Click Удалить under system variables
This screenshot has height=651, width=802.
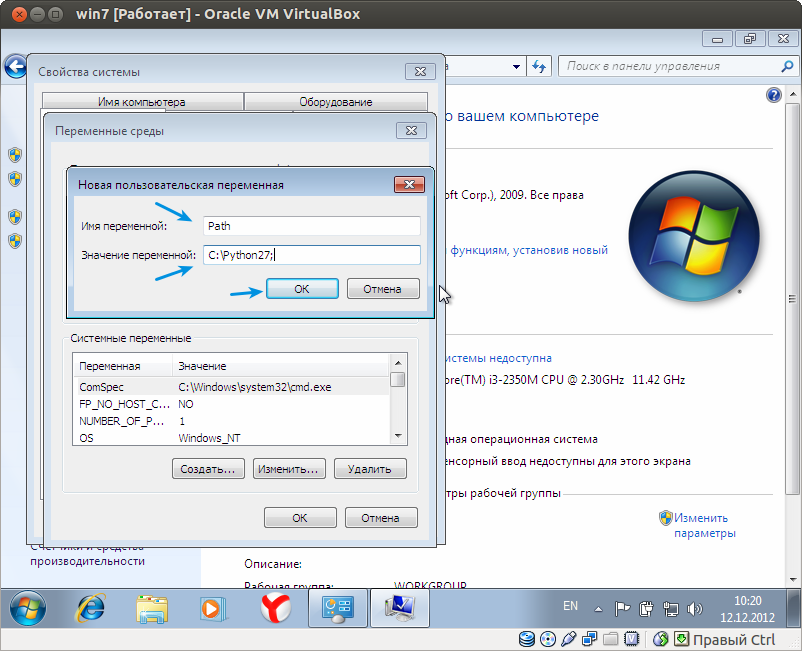(x=370, y=469)
